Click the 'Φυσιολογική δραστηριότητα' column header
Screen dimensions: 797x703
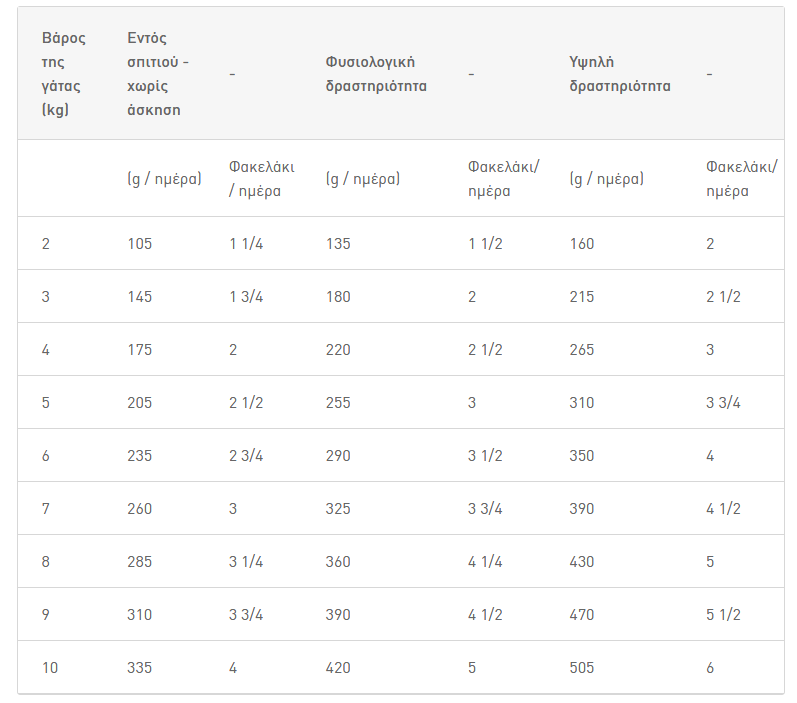[376, 74]
